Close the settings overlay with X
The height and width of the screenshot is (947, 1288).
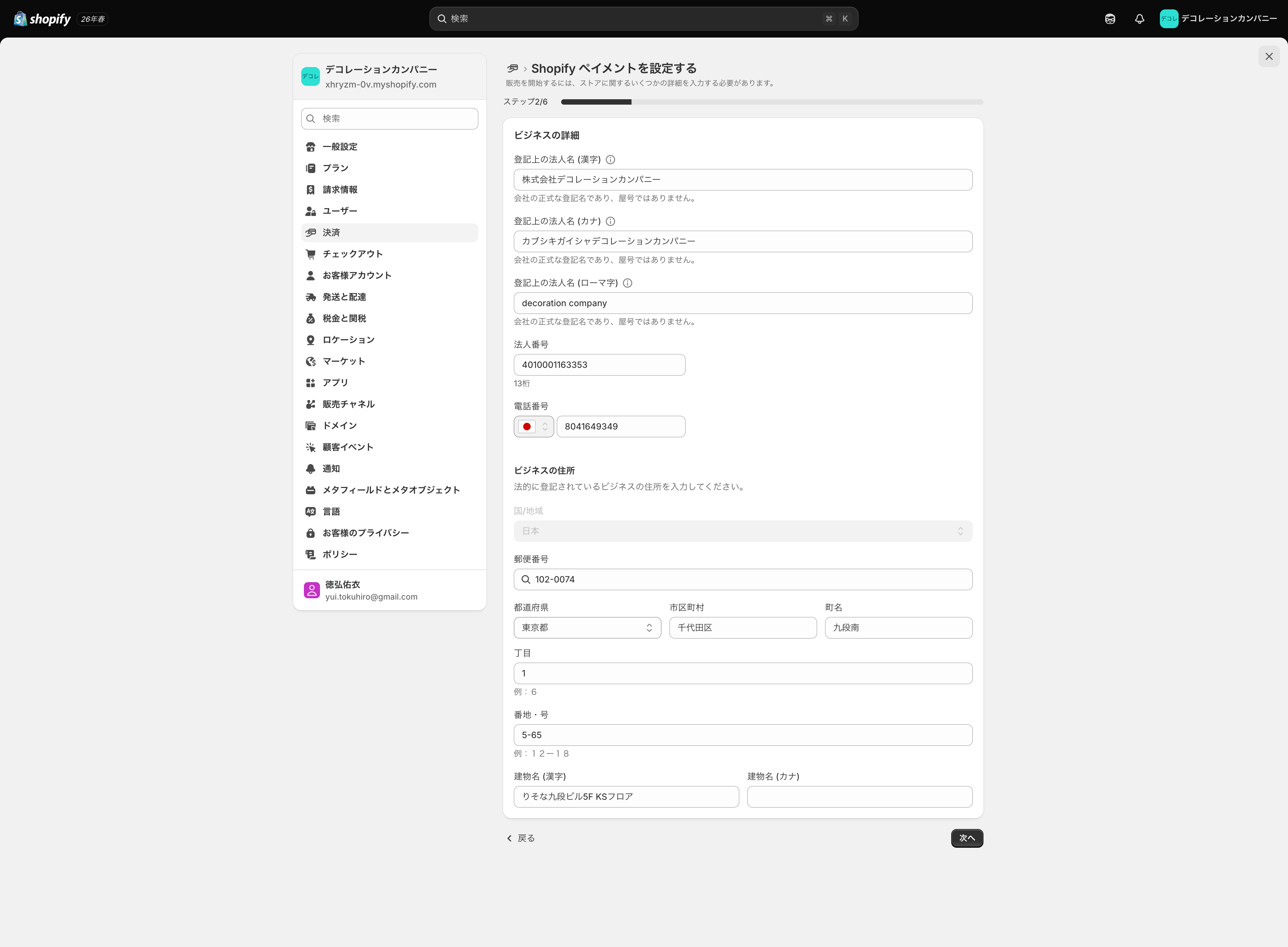1269,56
